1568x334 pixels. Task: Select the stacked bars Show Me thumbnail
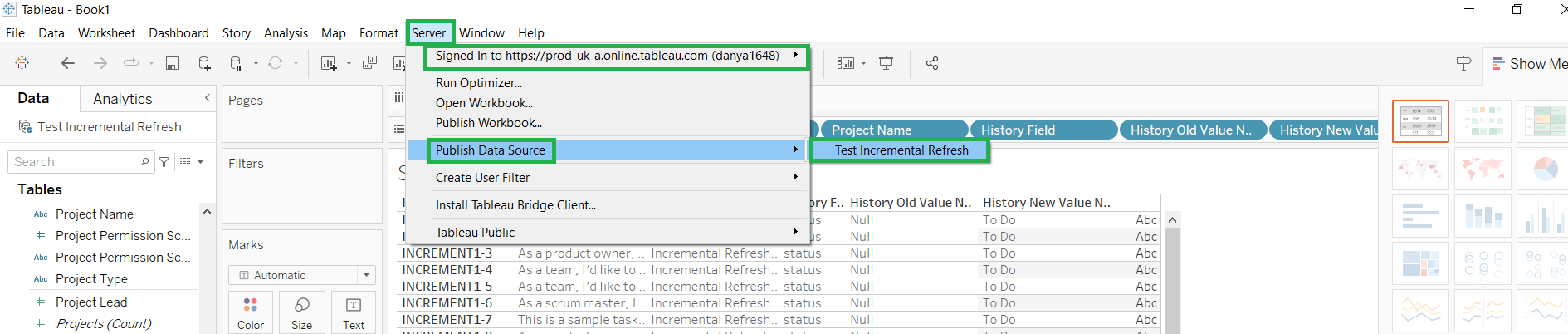click(x=1483, y=216)
